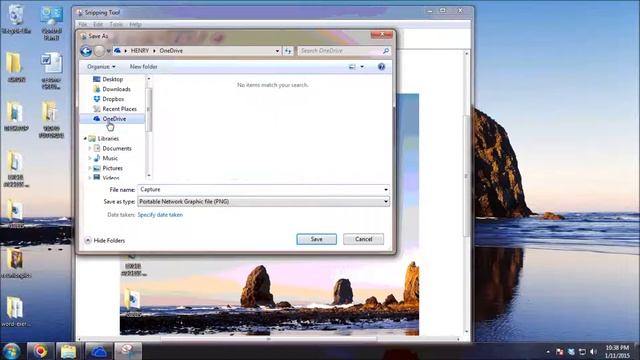Click the File name field containing Capture

click(x=260, y=189)
